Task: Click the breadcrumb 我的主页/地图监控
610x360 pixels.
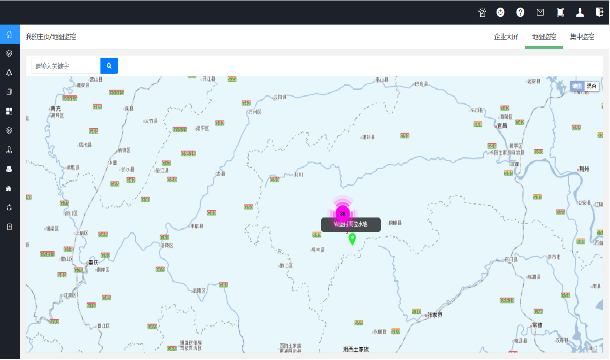Action: click(51, 37)
